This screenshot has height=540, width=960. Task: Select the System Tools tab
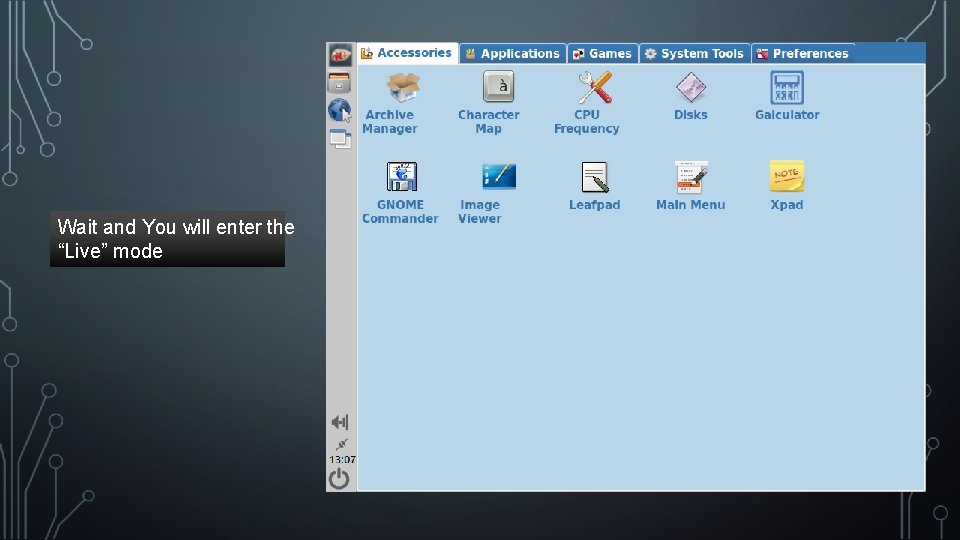[x=695, y=54]
